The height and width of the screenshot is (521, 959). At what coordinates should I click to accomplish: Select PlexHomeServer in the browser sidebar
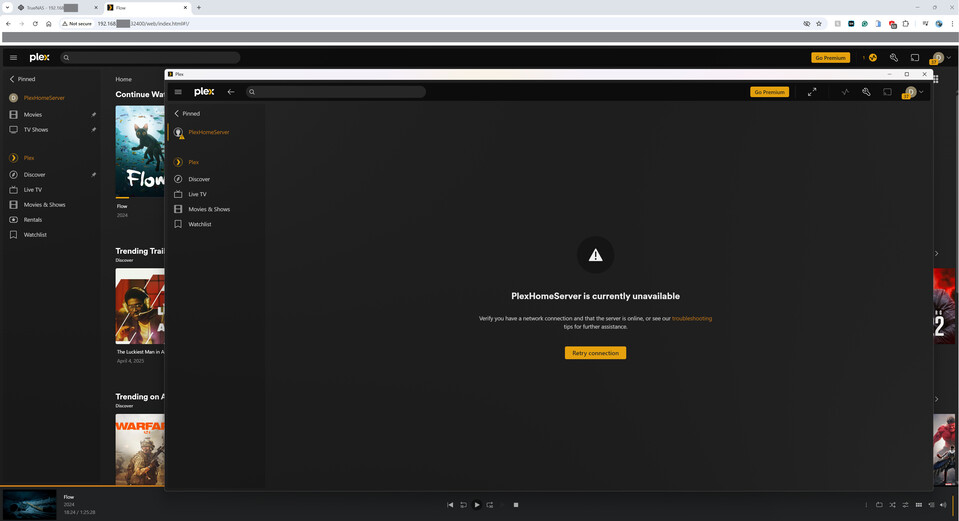44,98
